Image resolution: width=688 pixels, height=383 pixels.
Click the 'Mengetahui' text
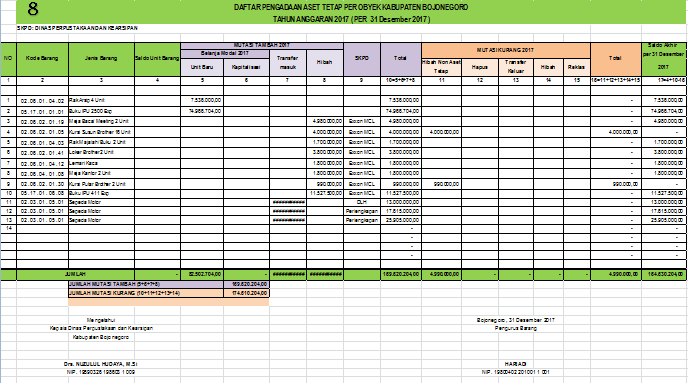101,320
